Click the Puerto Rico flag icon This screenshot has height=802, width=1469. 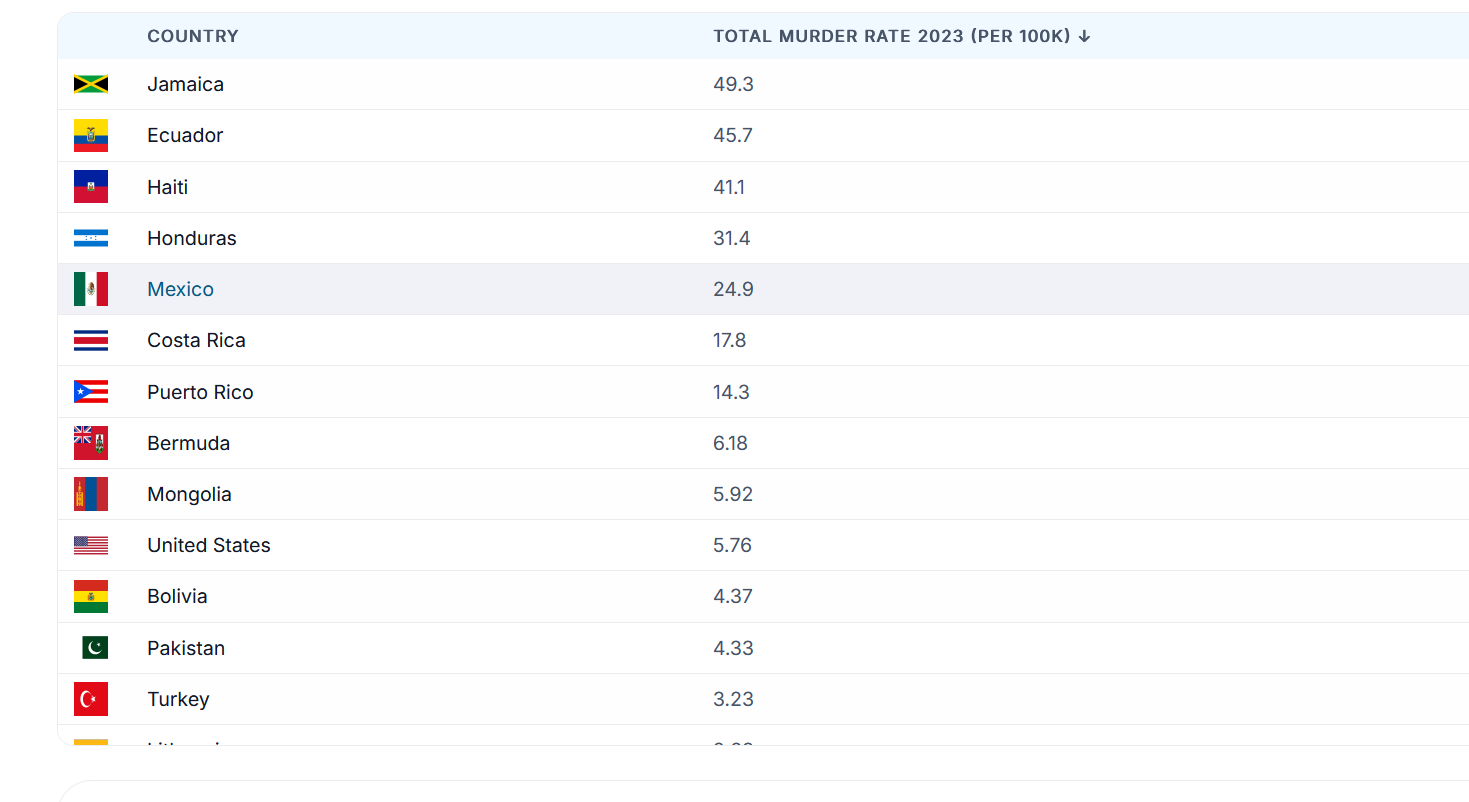pyautogui.click(x=91, y=392)
